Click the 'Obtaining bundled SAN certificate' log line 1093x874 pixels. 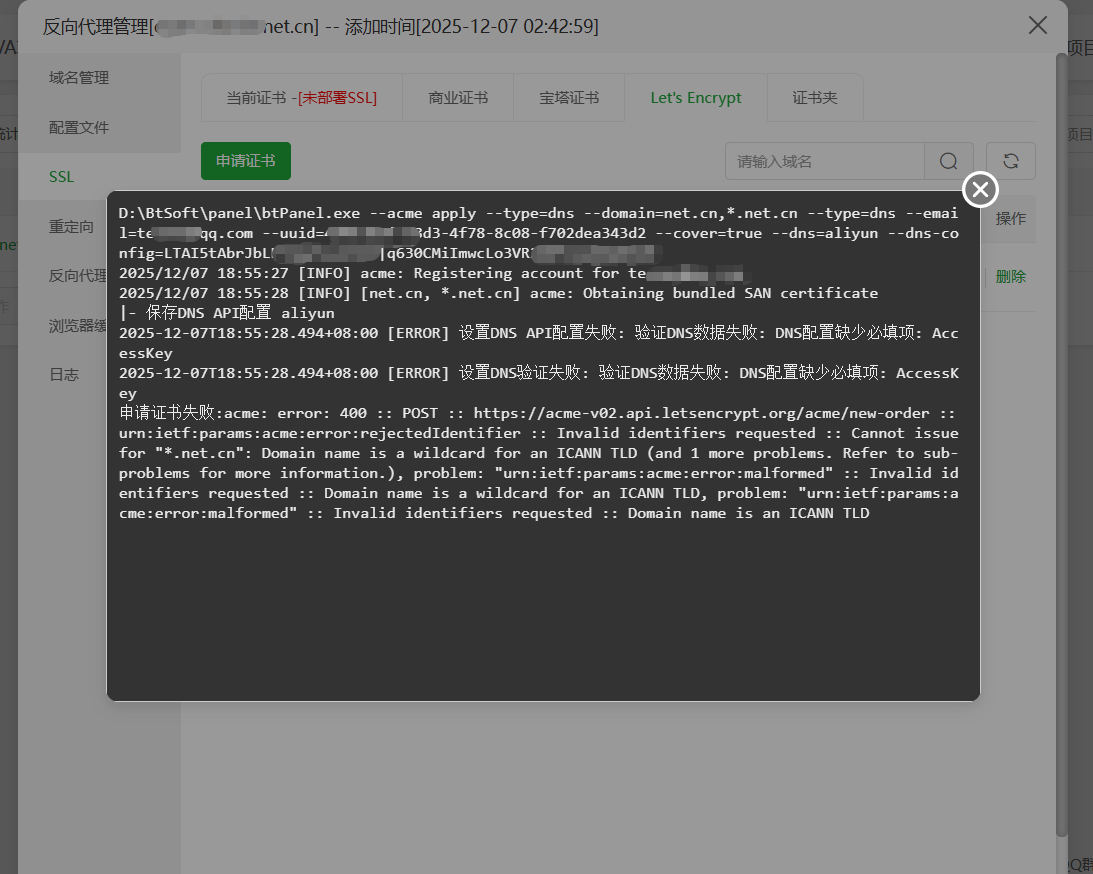coord(498,293)
